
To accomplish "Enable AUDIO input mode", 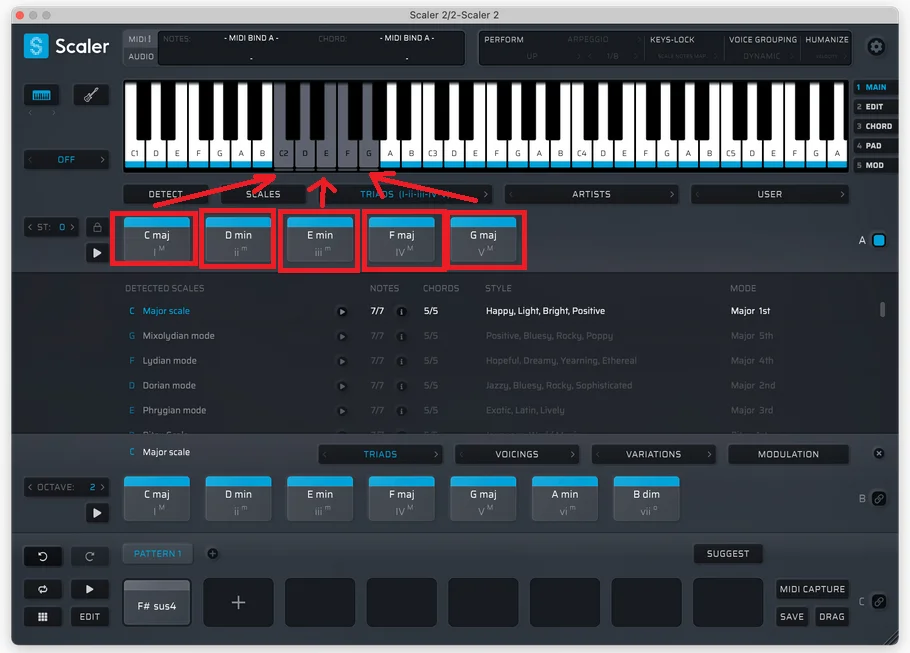I will (x=141, y=56).
